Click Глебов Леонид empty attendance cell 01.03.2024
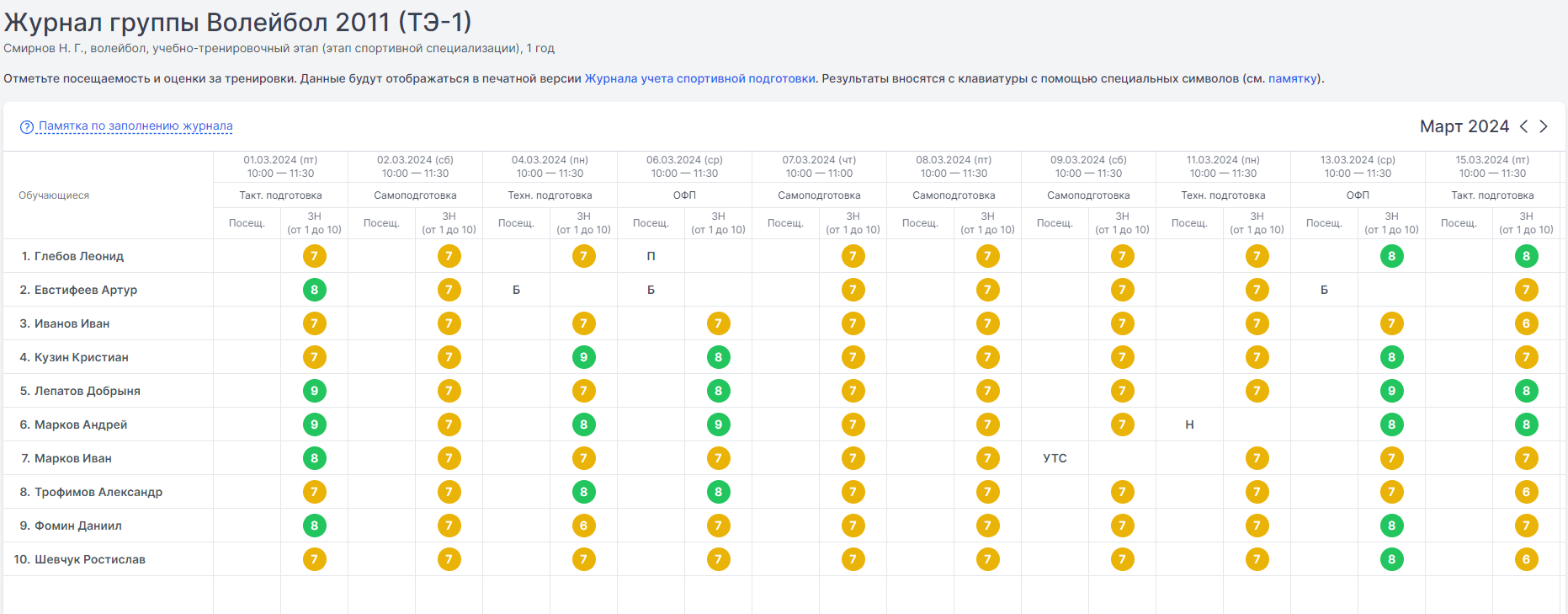This screenshot has width=1568, height=614. (247, 256)
